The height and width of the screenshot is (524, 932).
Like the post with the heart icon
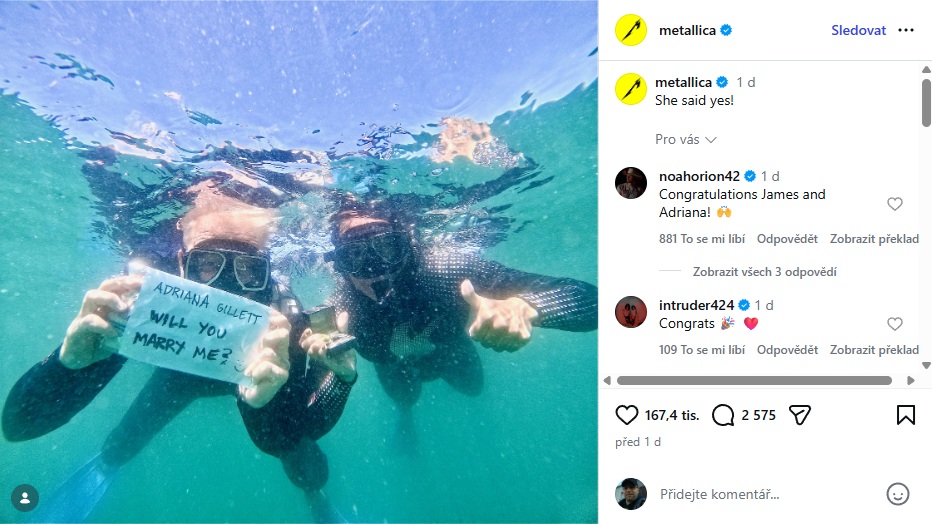(x=626, y=415)
